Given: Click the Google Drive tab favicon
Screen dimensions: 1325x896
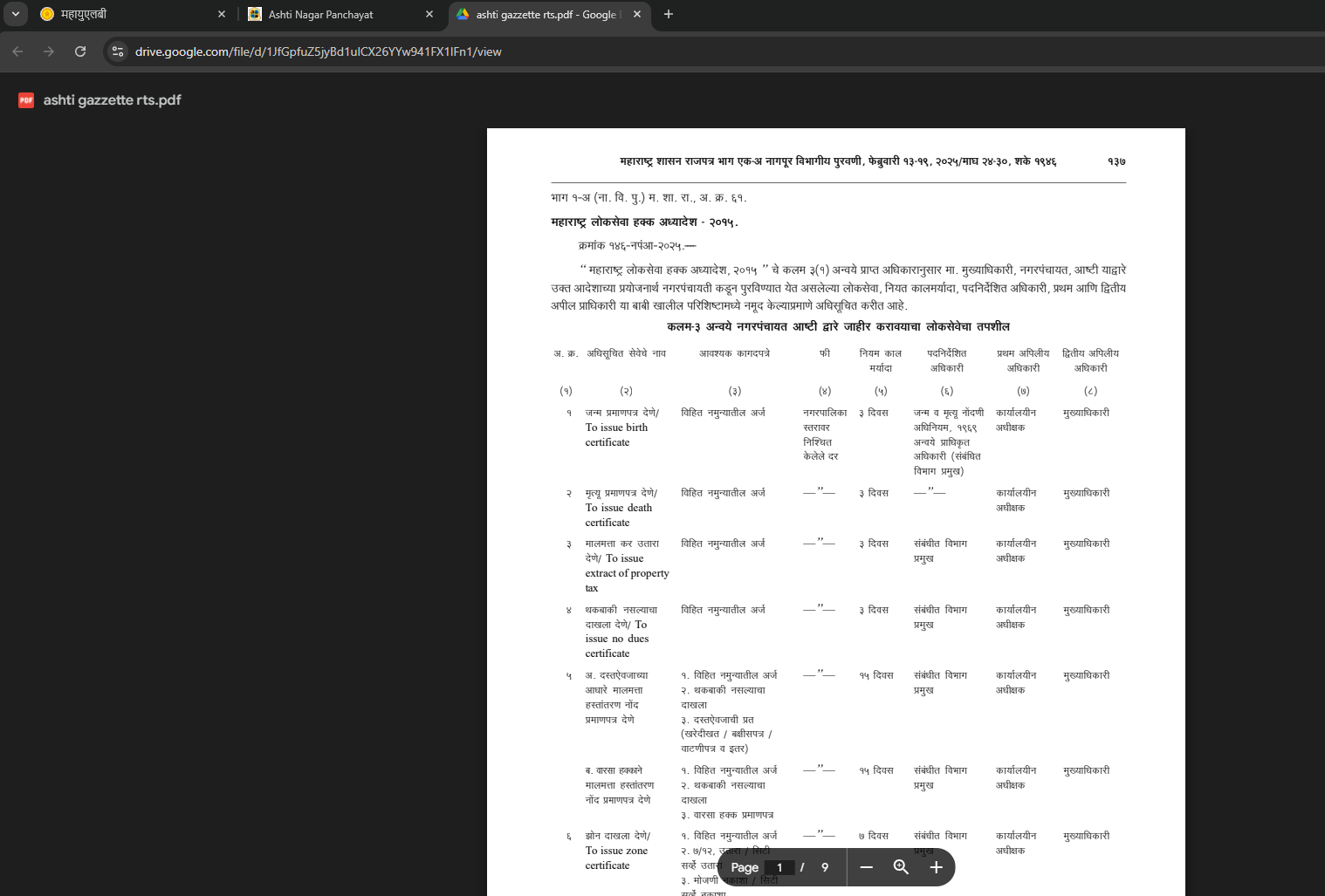Looking at the screenshot, I should (x=463, y=14).
